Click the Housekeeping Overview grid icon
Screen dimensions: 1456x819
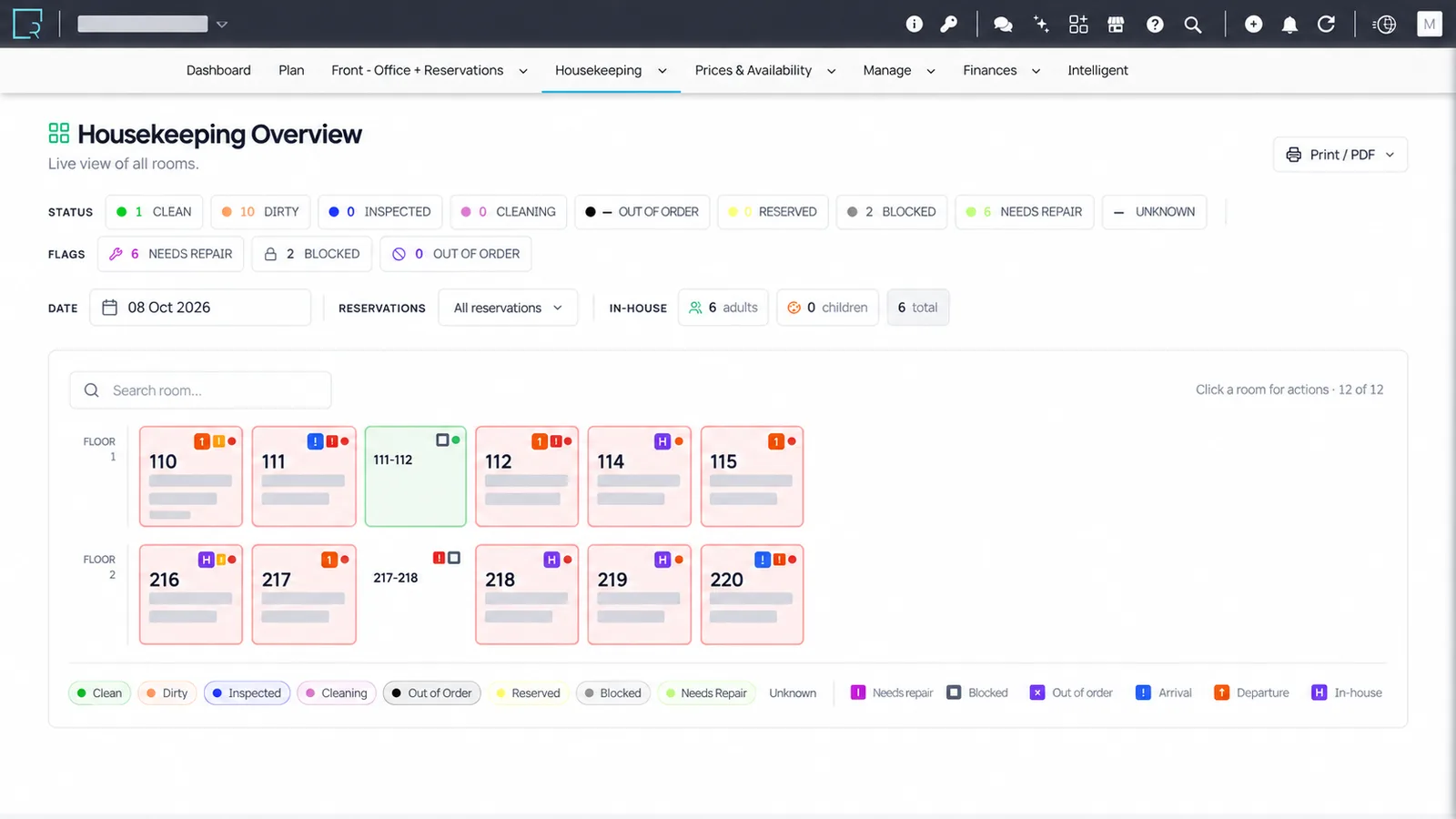[x=59, y=134]
